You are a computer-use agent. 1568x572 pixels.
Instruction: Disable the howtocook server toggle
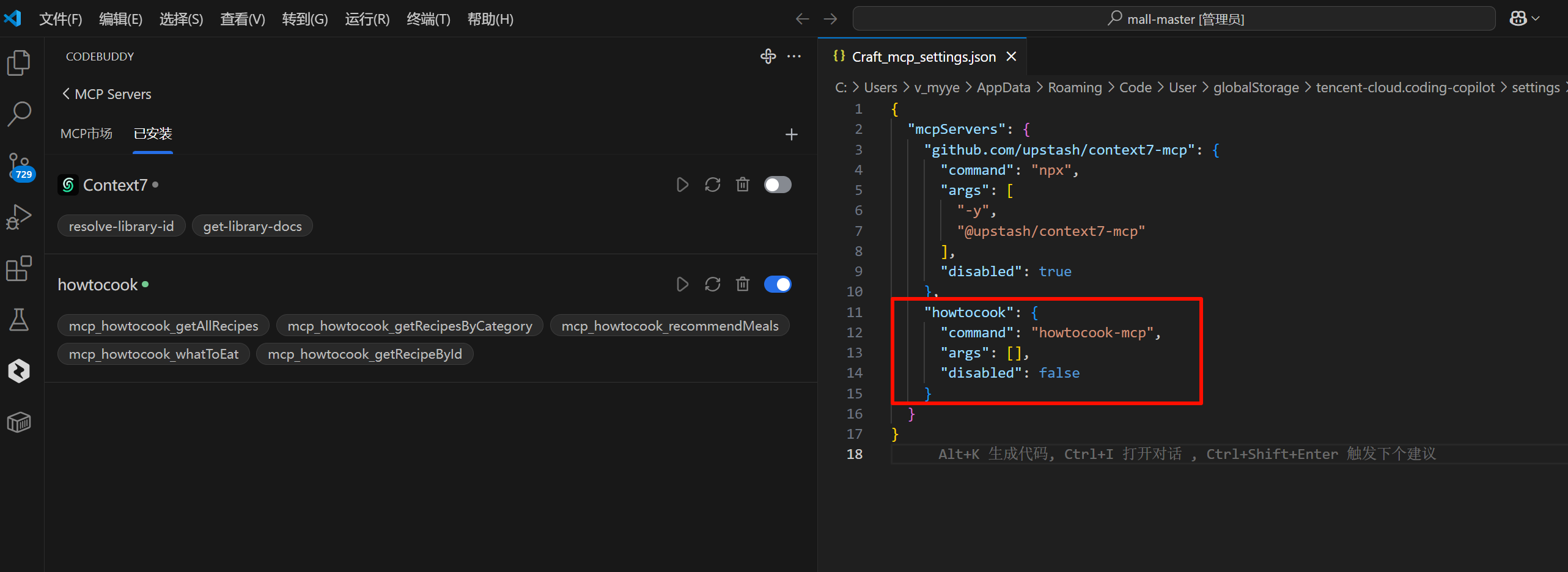[x=777, y=284]
